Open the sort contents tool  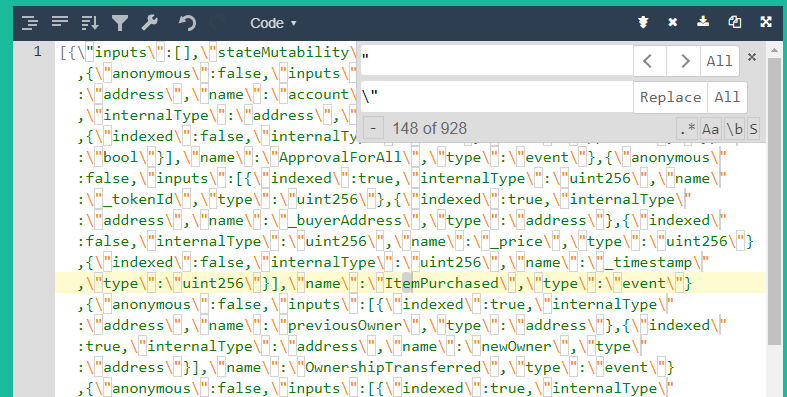click(x=90, y=23)
